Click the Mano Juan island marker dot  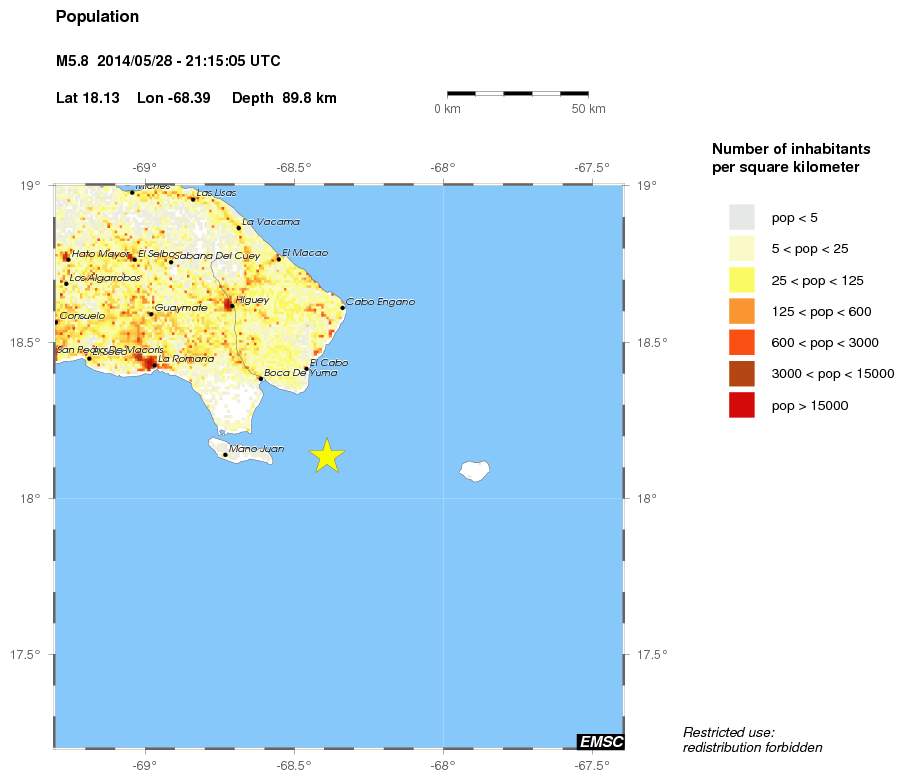point(225,455)
